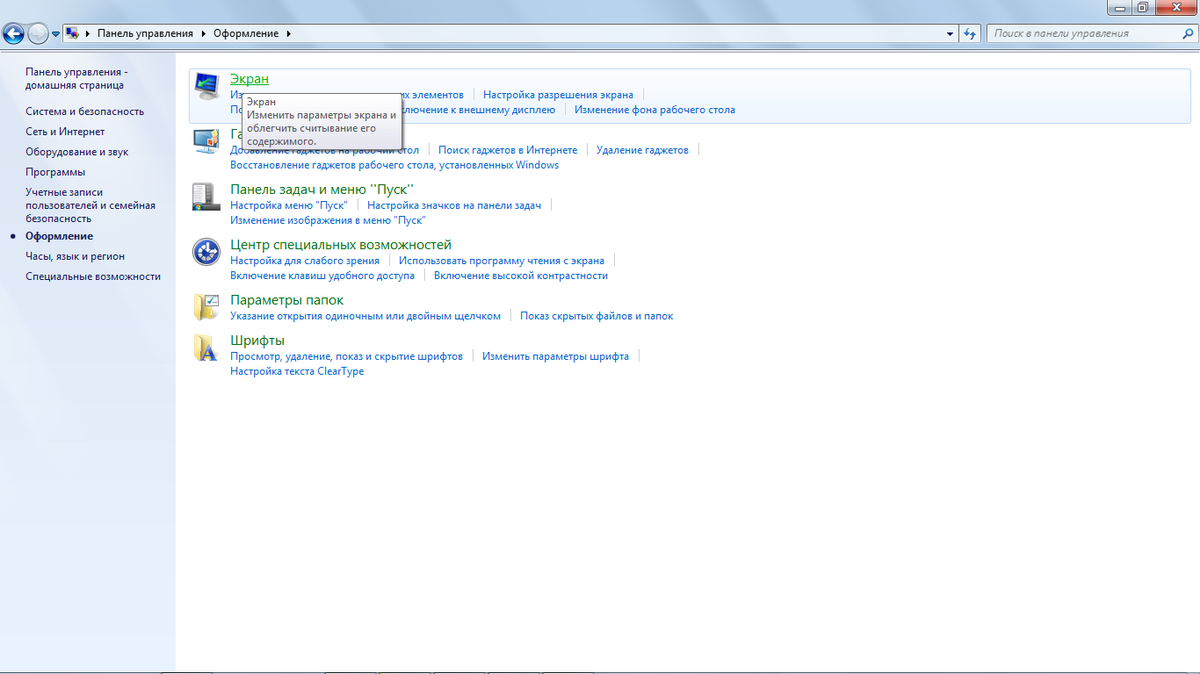The width and height of the screenshot is (1200, 674).
Task: Click the Шрифты folder icon
Action: [x=206, y=348]
